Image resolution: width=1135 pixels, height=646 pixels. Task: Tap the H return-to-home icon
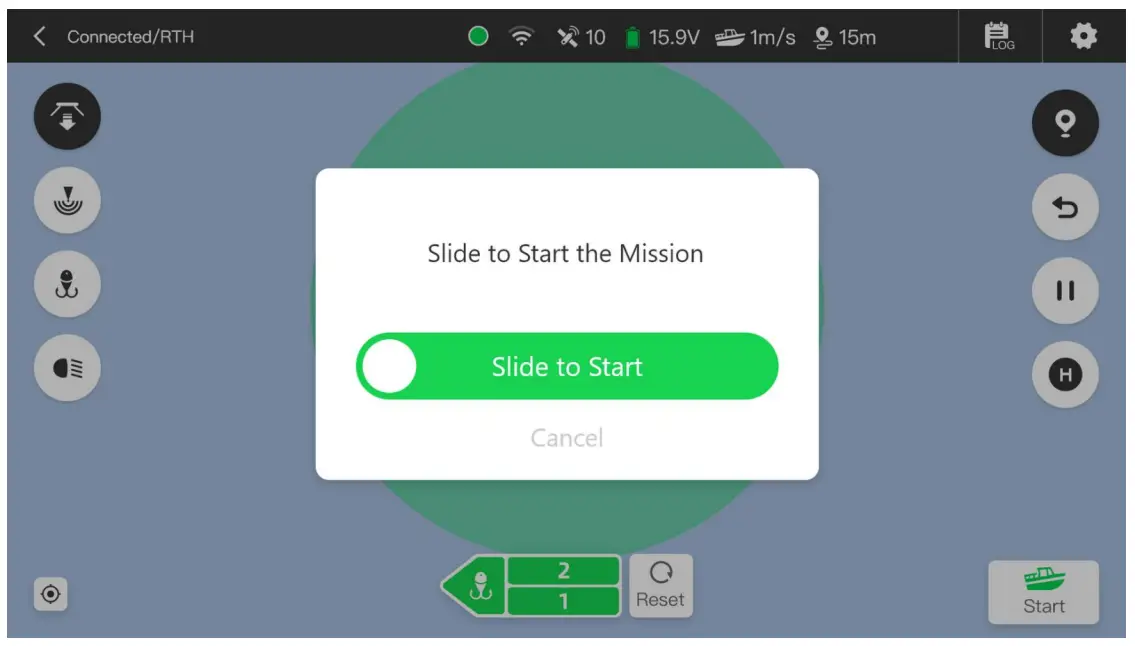click(x=1065, y=374)
